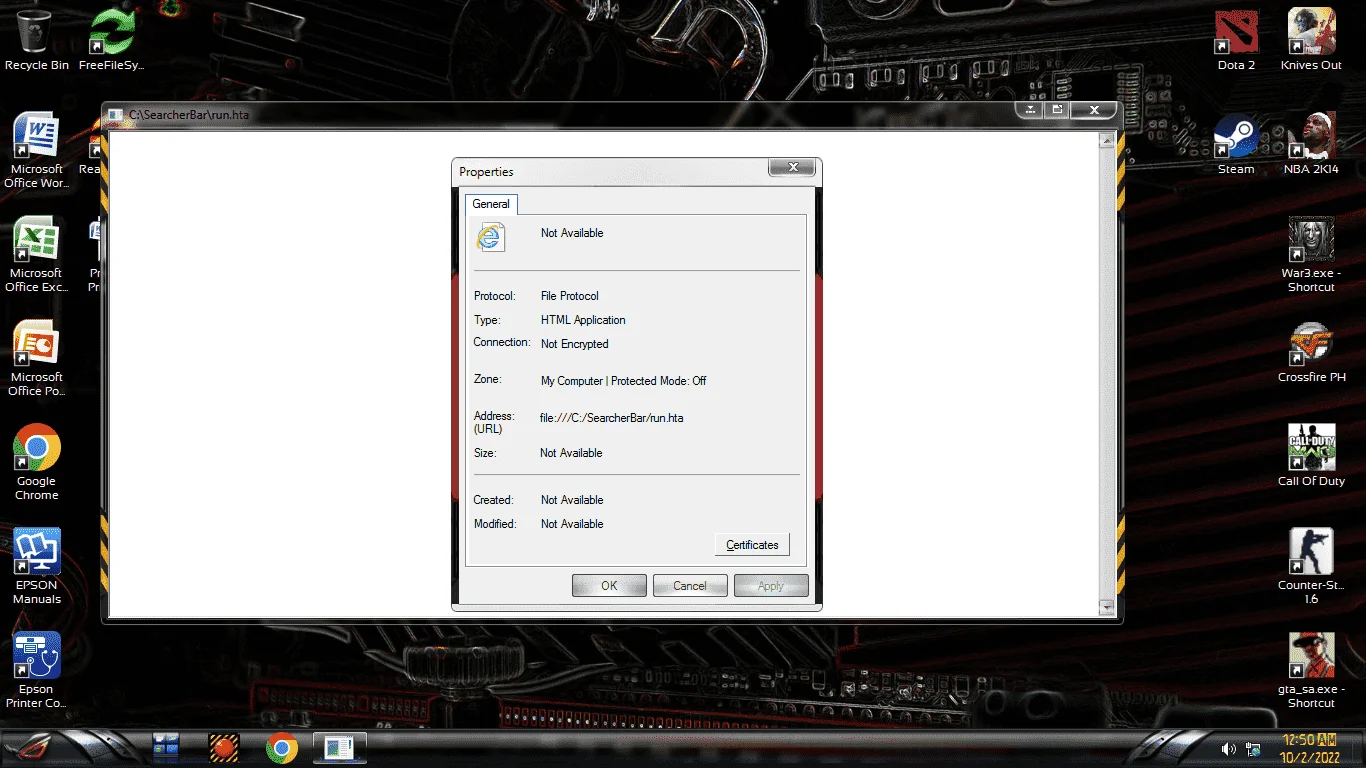Launch the NBA 2K14 shortcut
The width and height of the screenshot is (1366, 768).
pos(1311,144)
